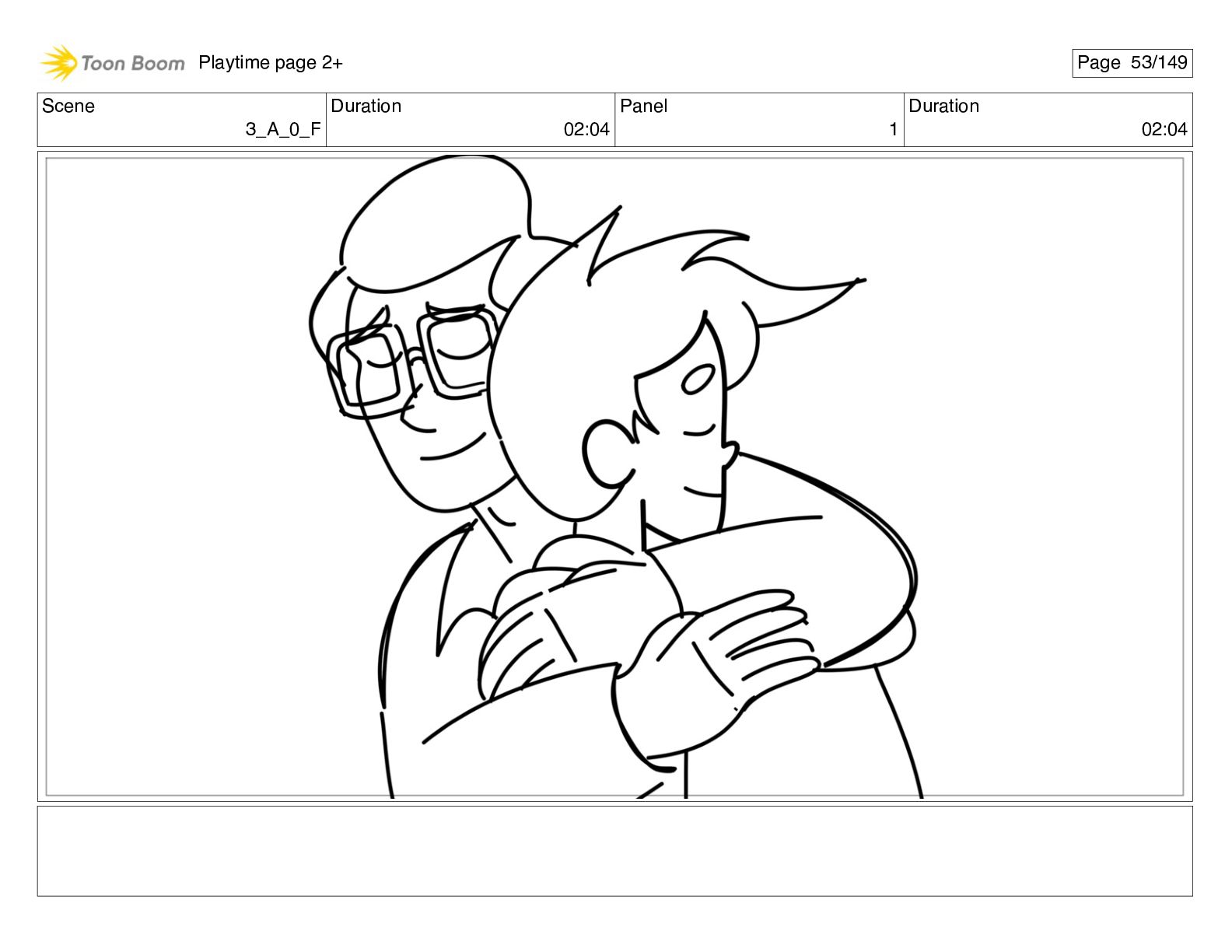1232x952 pixels.
Task: Click the 'Scene' header label
Action: point(68,106)
